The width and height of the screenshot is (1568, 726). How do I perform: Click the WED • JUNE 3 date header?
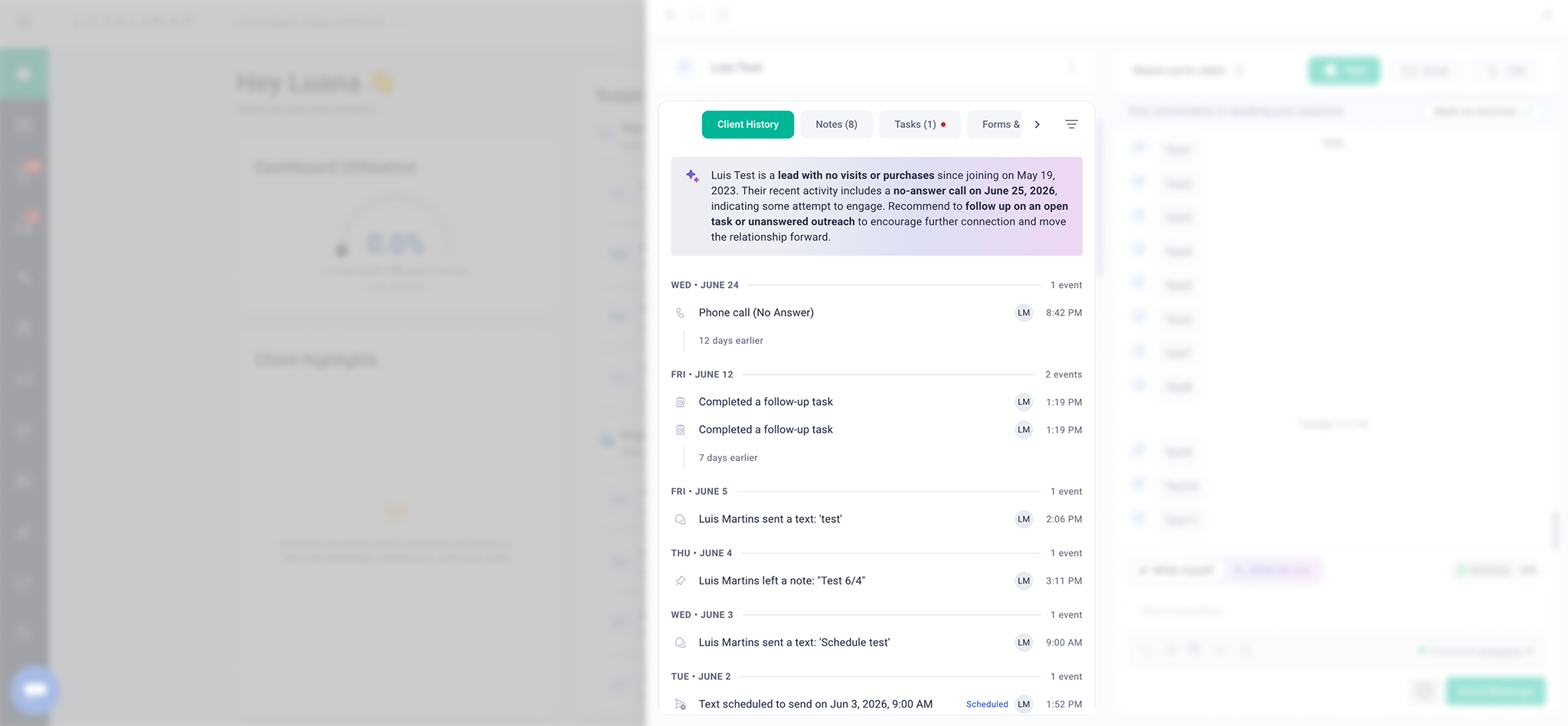702,615
